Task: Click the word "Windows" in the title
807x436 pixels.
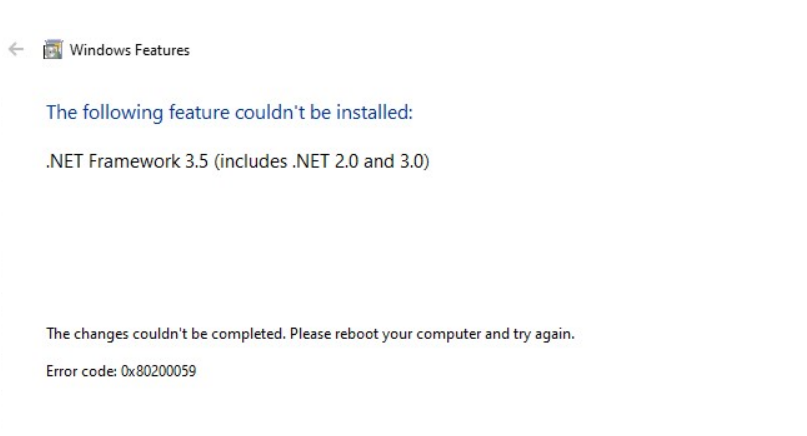Action: [94, 50]
